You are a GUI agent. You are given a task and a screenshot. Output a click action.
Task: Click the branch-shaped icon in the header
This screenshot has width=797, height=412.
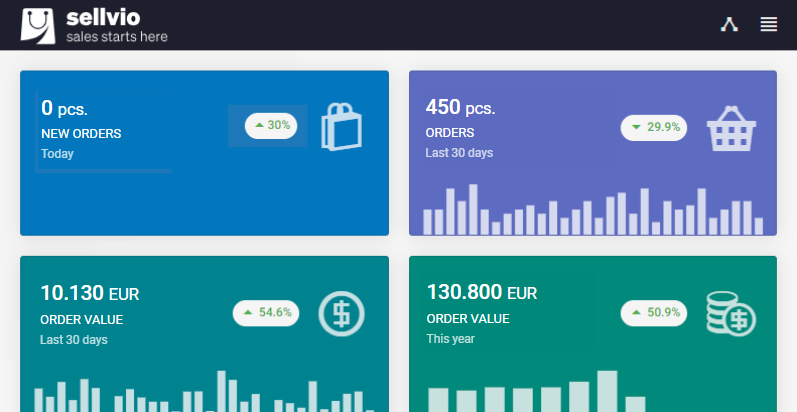pyautogui.click(x=729, y=24)
